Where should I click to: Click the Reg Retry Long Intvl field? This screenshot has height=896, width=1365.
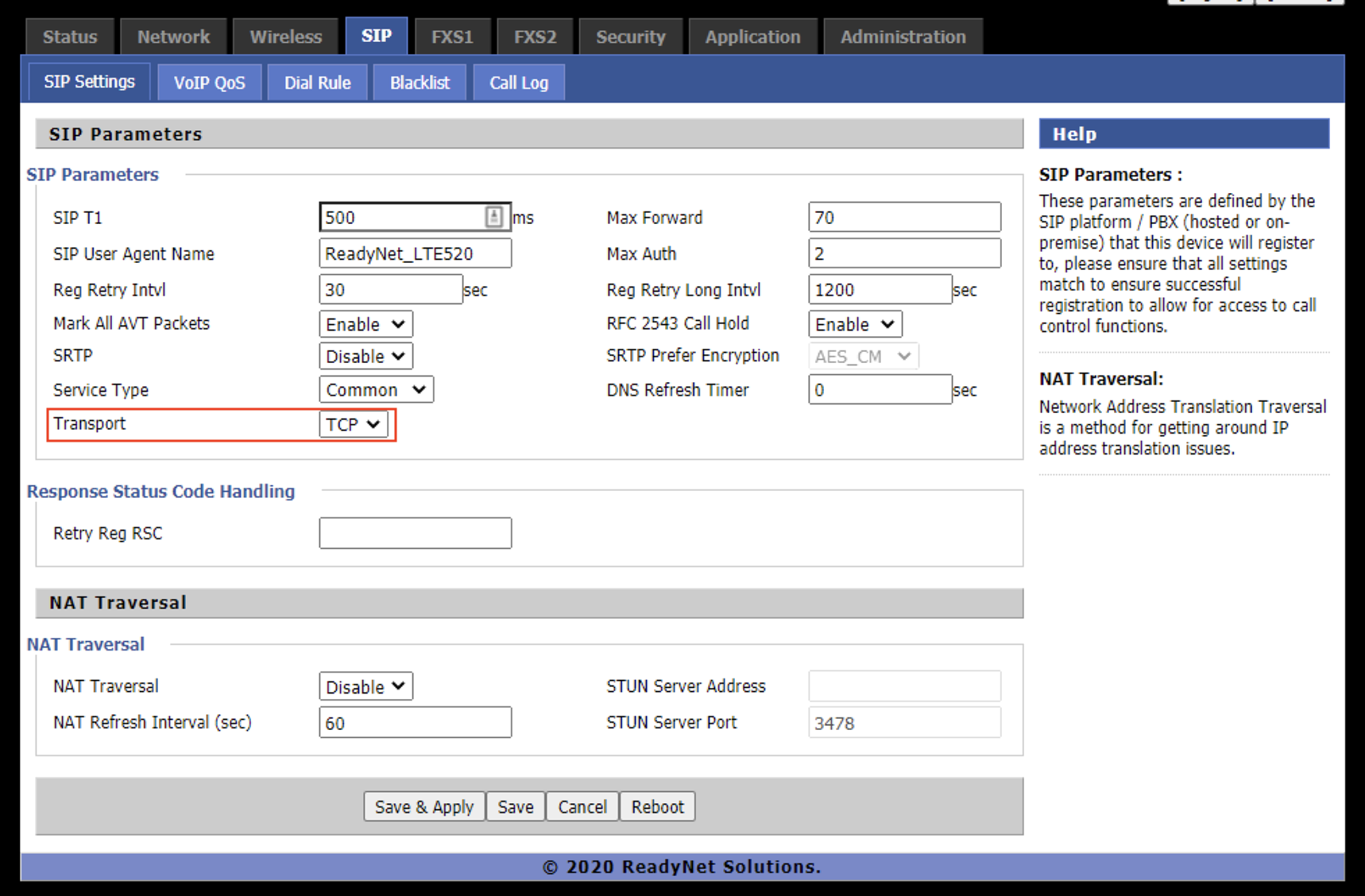(880, 289)
